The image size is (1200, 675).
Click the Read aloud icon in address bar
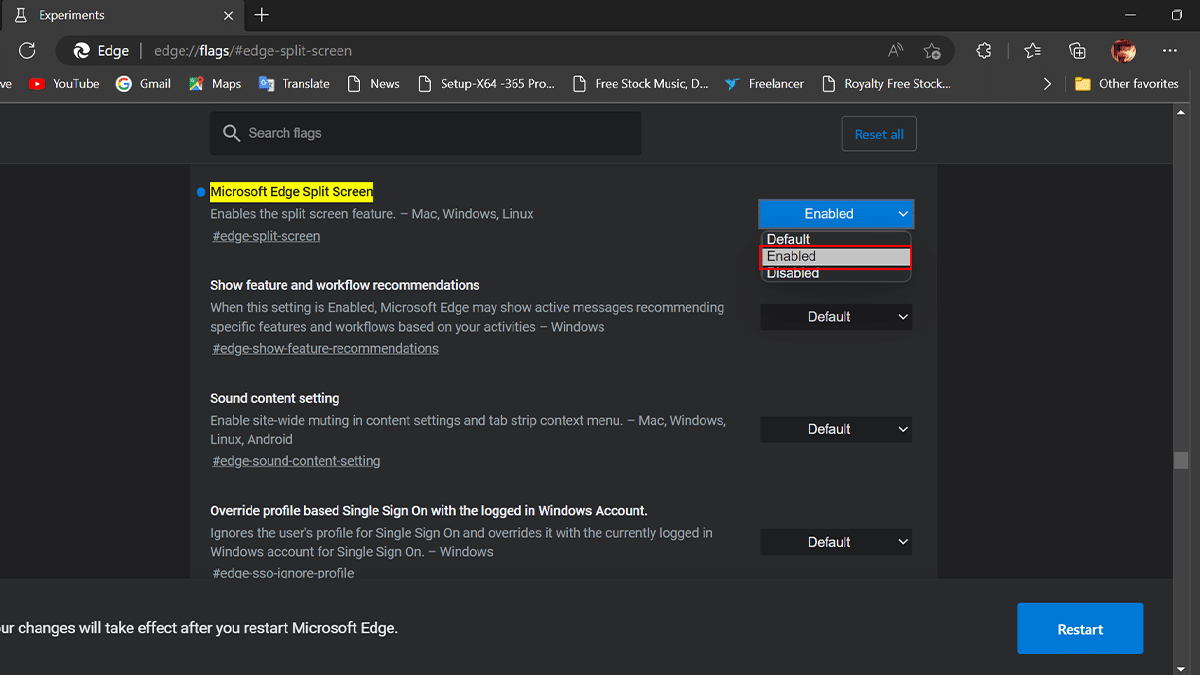[x=895, y=51]
